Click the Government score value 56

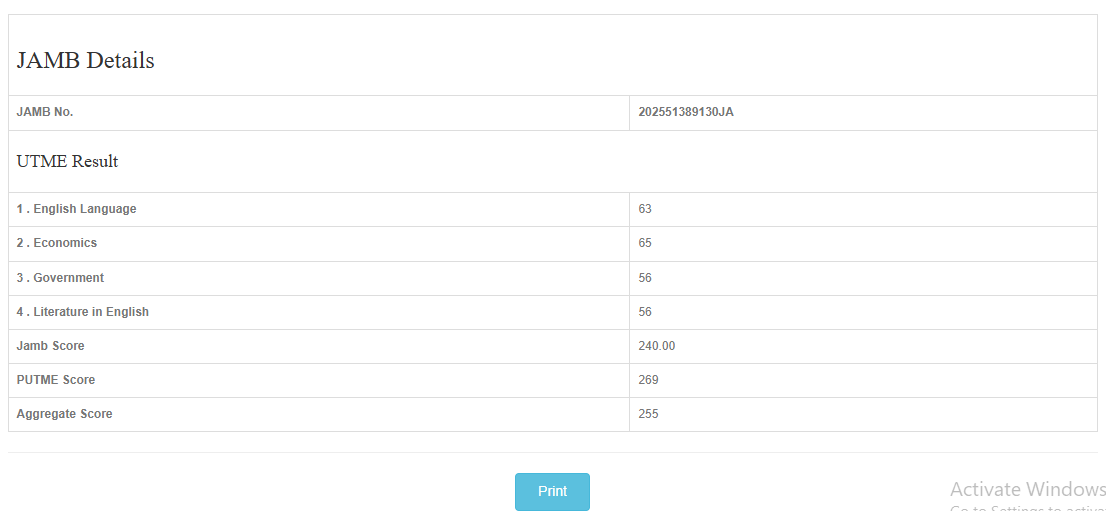pyautogui.click(x=645, y=278)
